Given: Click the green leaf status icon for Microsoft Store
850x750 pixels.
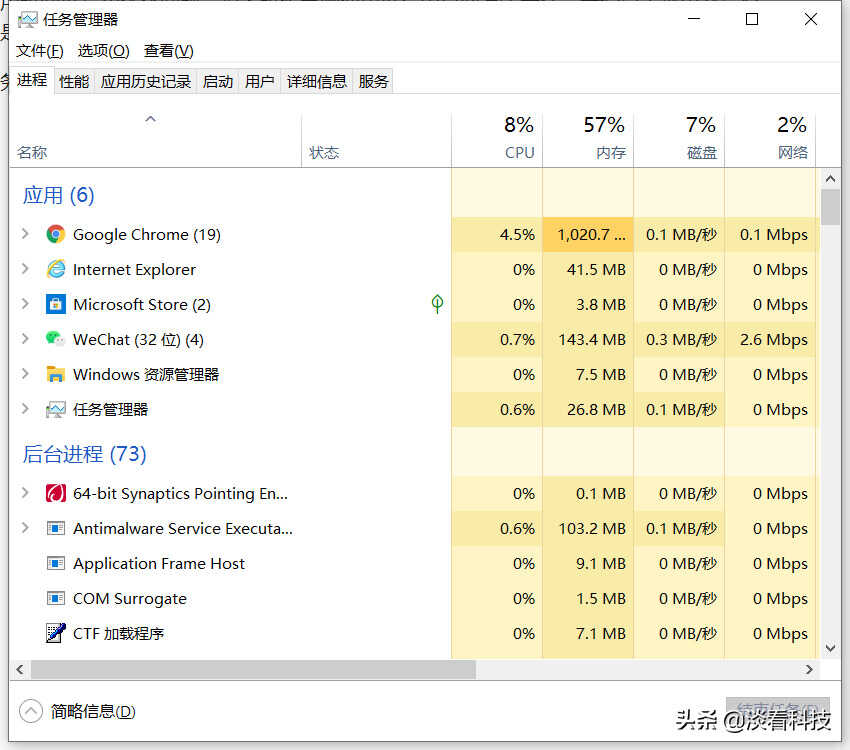Looking at the screenshot, I should tap(437, 304).
